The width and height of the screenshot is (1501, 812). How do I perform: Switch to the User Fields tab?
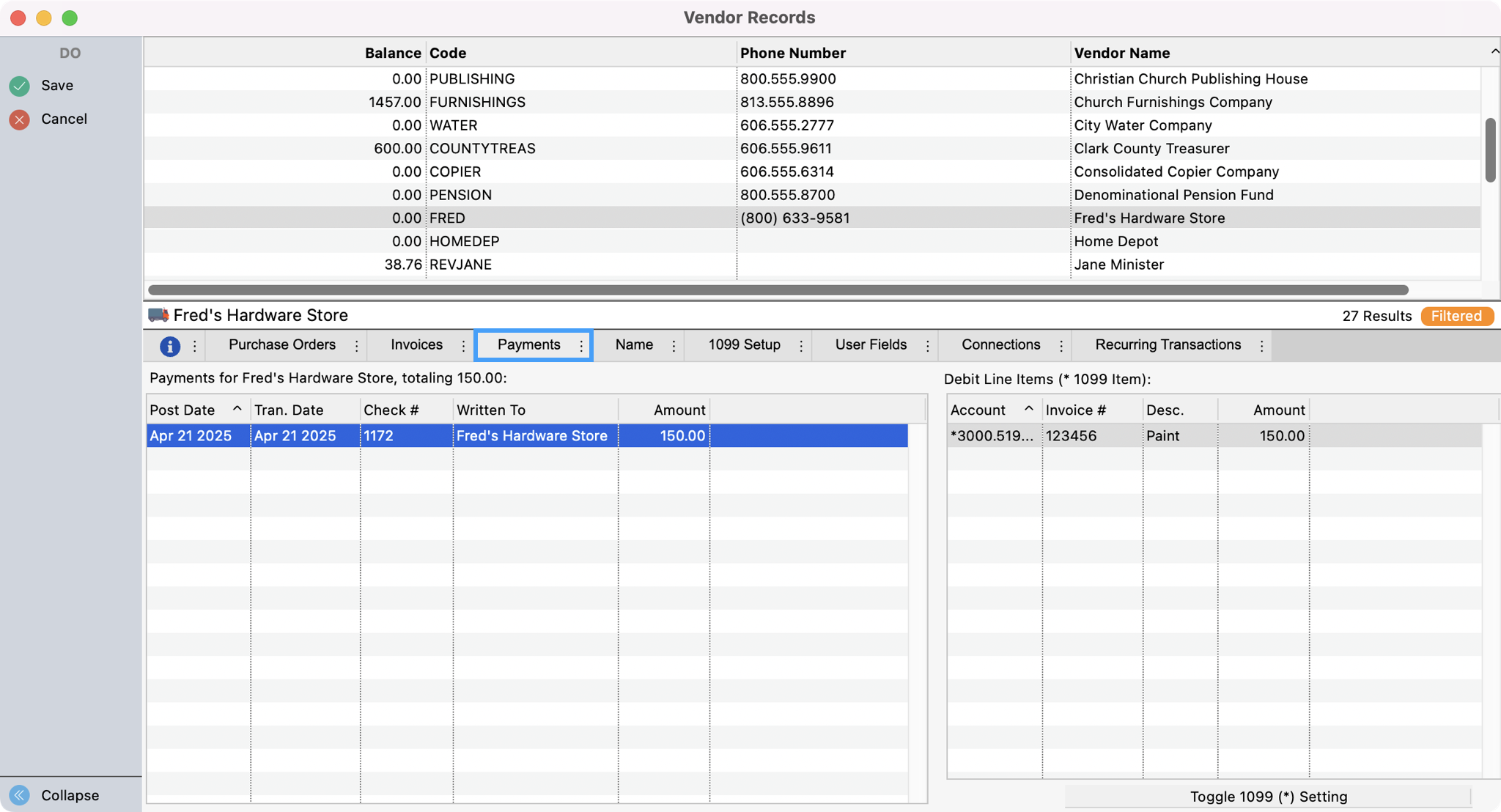(x=871, y=344)
